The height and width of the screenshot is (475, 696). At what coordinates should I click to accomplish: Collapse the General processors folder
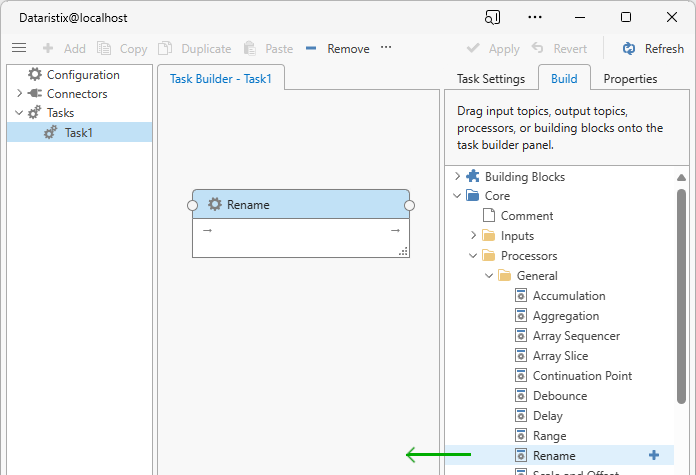pyautogui.click(x=489, y=276)
